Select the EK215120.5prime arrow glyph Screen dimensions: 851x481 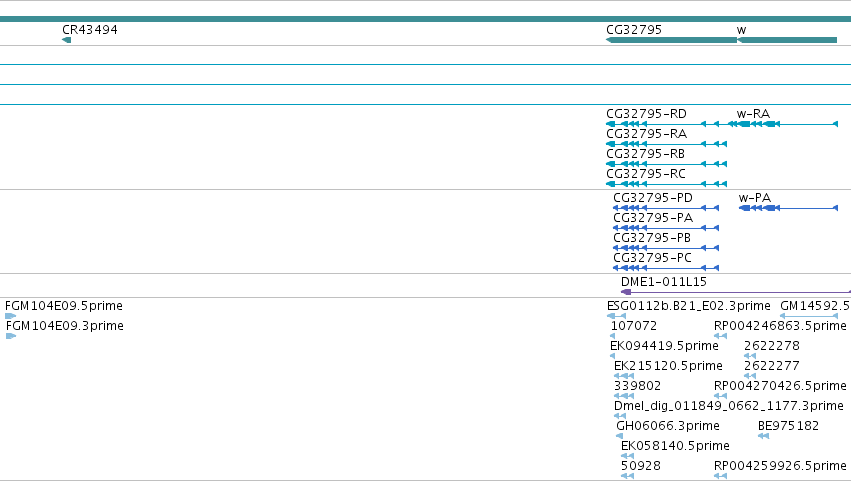(x=624, y=376)
